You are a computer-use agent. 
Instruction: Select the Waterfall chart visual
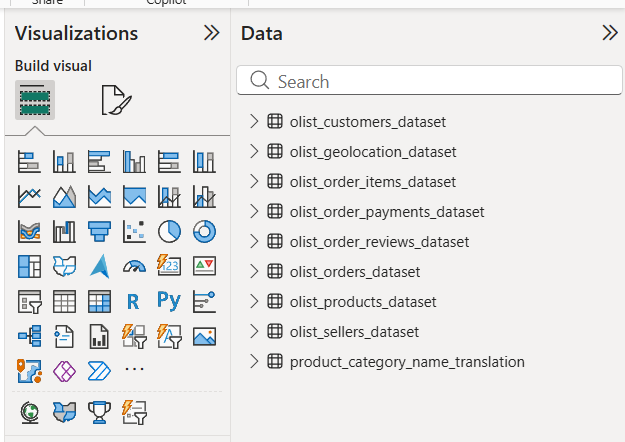[64, 232]
